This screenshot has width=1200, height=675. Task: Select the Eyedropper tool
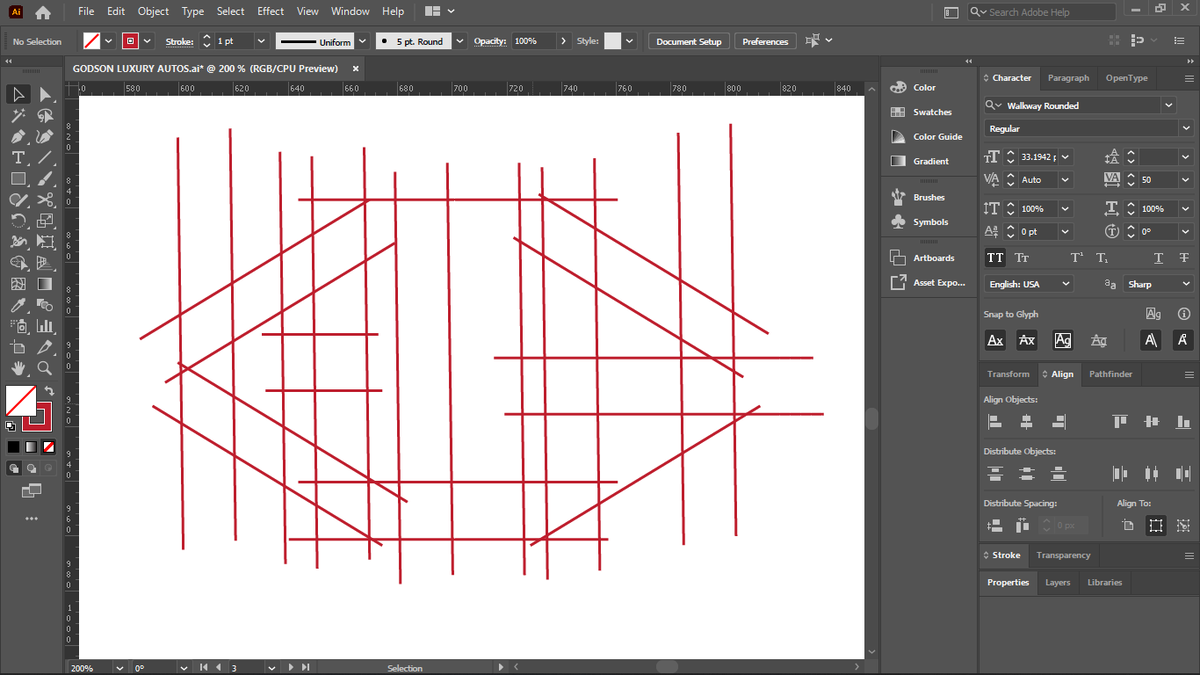[x=18, y=305]
